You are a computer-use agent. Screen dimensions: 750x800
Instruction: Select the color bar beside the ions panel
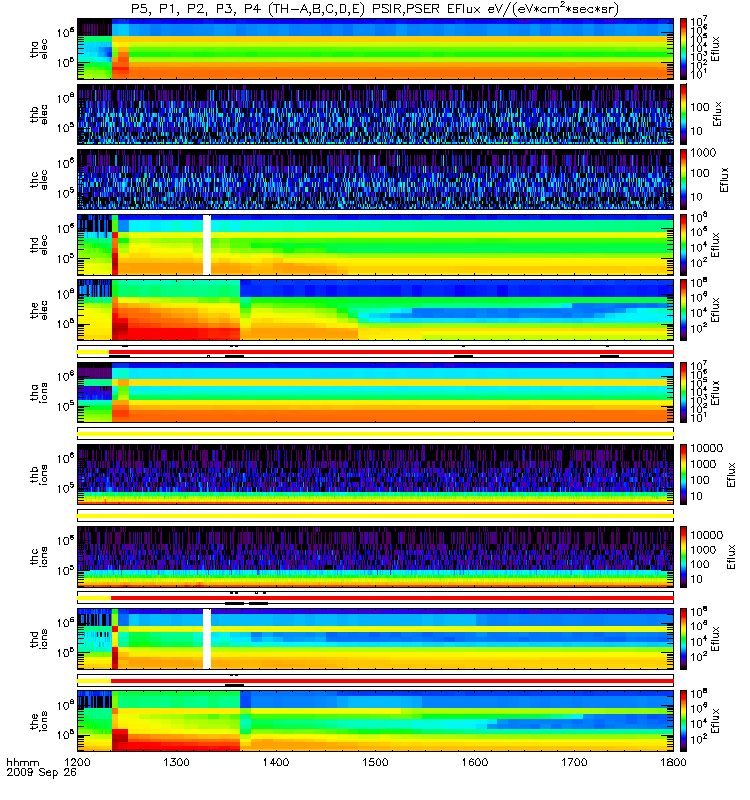(x=683, y=721)
